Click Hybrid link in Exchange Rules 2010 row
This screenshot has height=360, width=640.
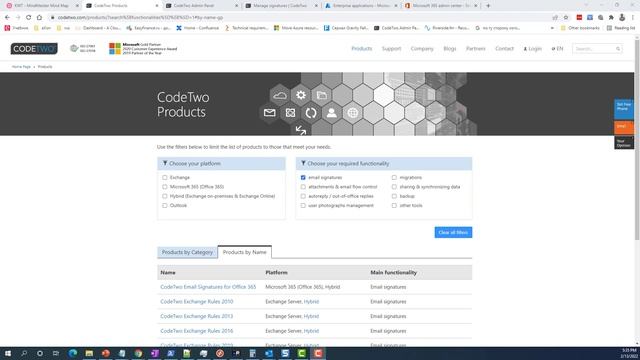tap(311, 302)
